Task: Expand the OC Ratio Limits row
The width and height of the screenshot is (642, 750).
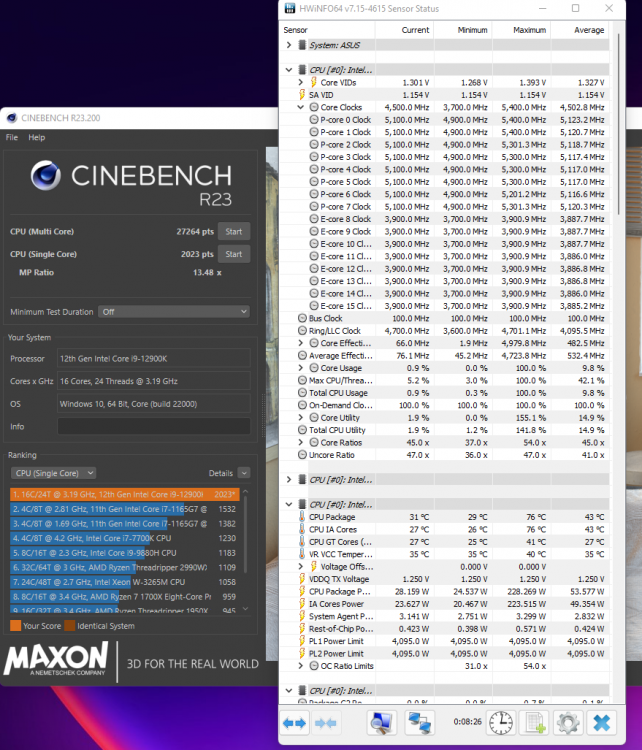Action: tap(300, 666)
